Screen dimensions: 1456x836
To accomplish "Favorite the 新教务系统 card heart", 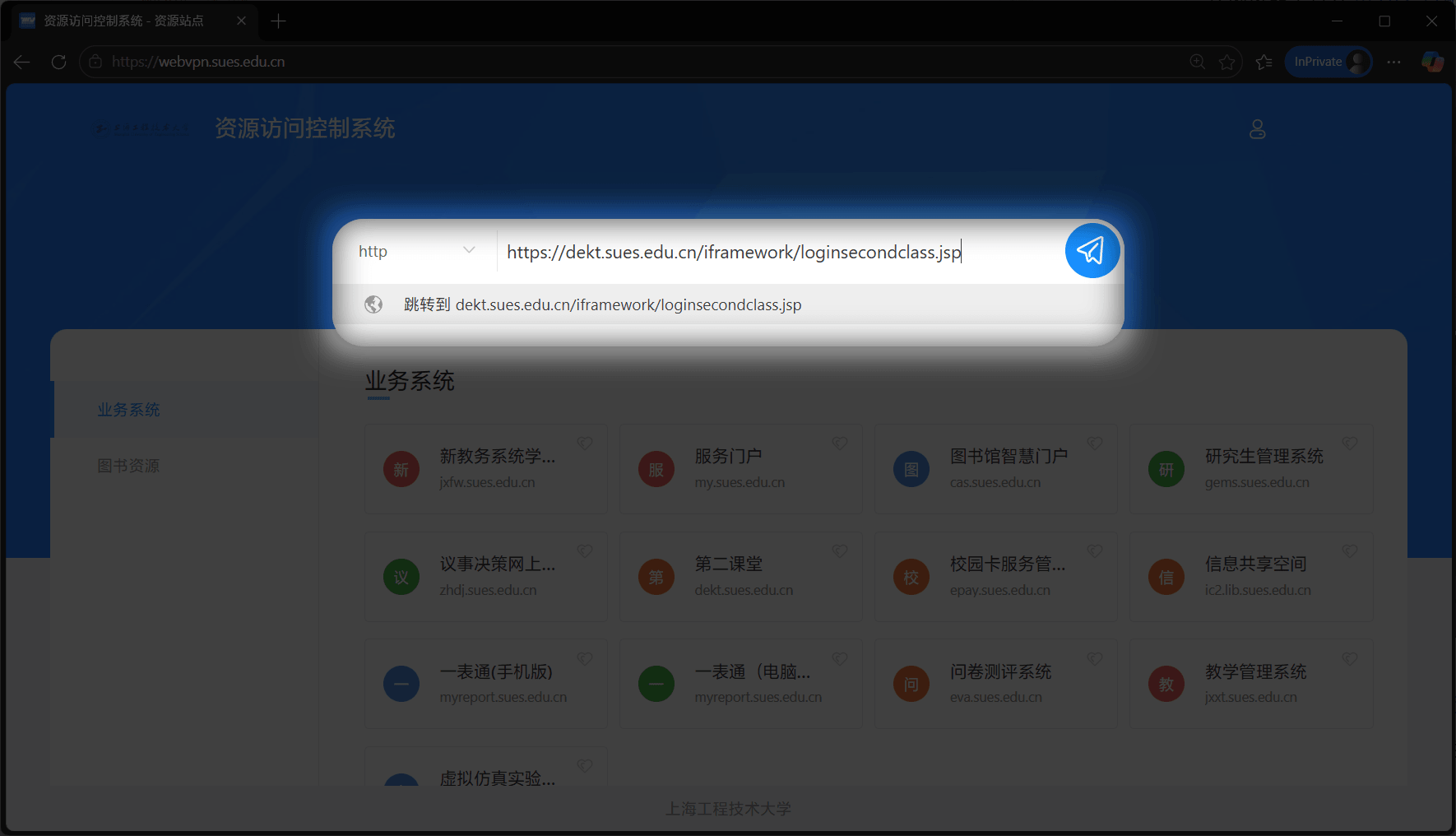I will (x=585, y=444).
